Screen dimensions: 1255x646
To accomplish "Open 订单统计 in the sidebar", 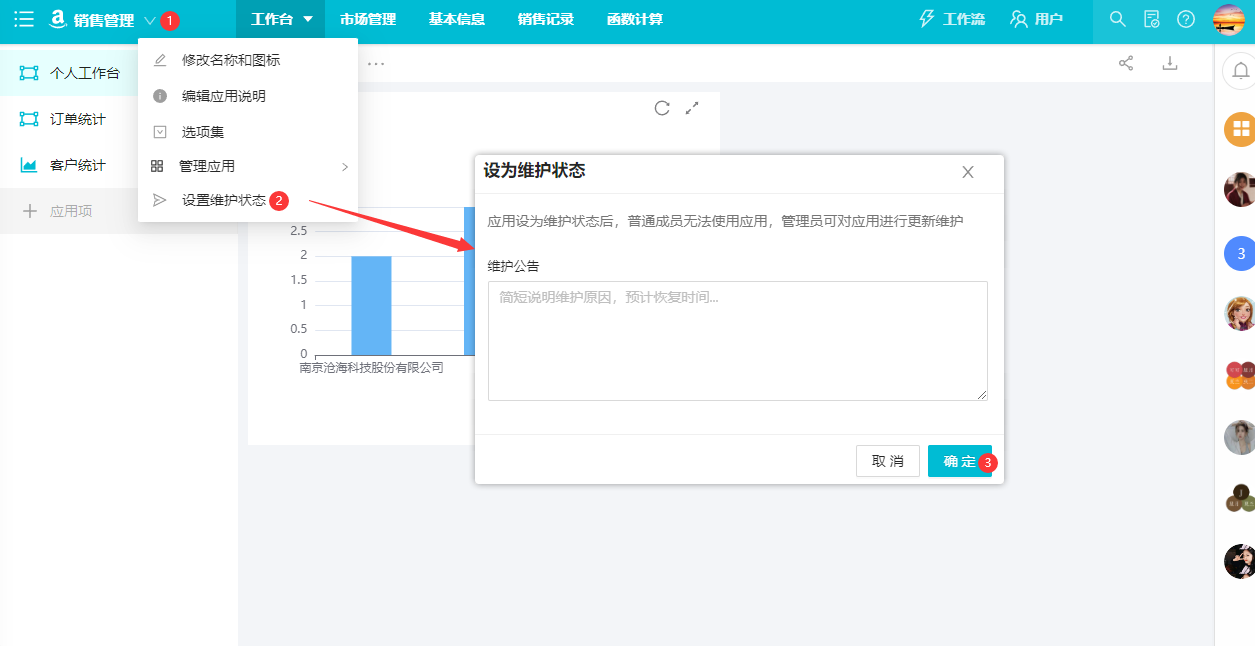I will (x=69, y=119).
